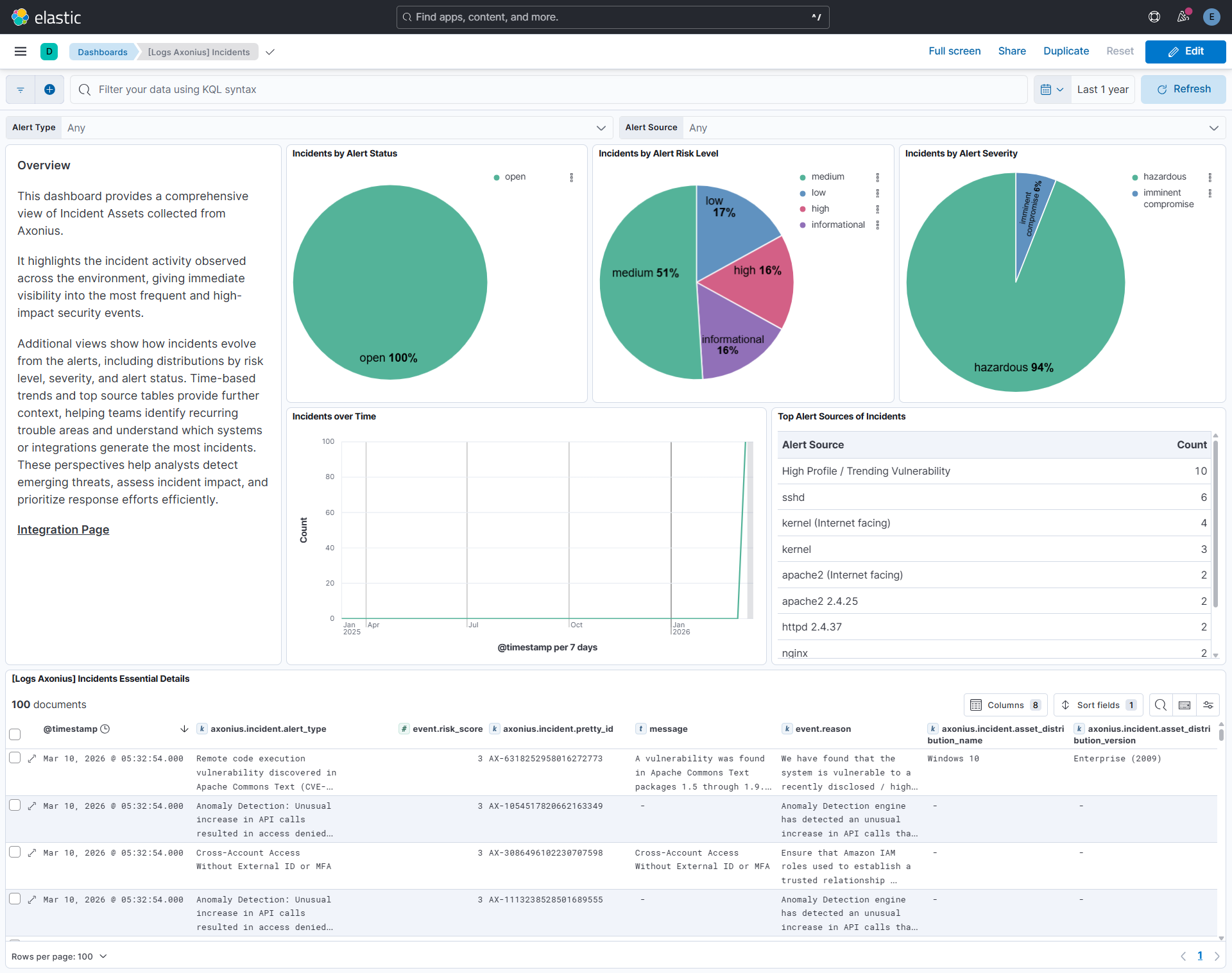
Task: Click the Count column header
Action: coord(1192,445)
